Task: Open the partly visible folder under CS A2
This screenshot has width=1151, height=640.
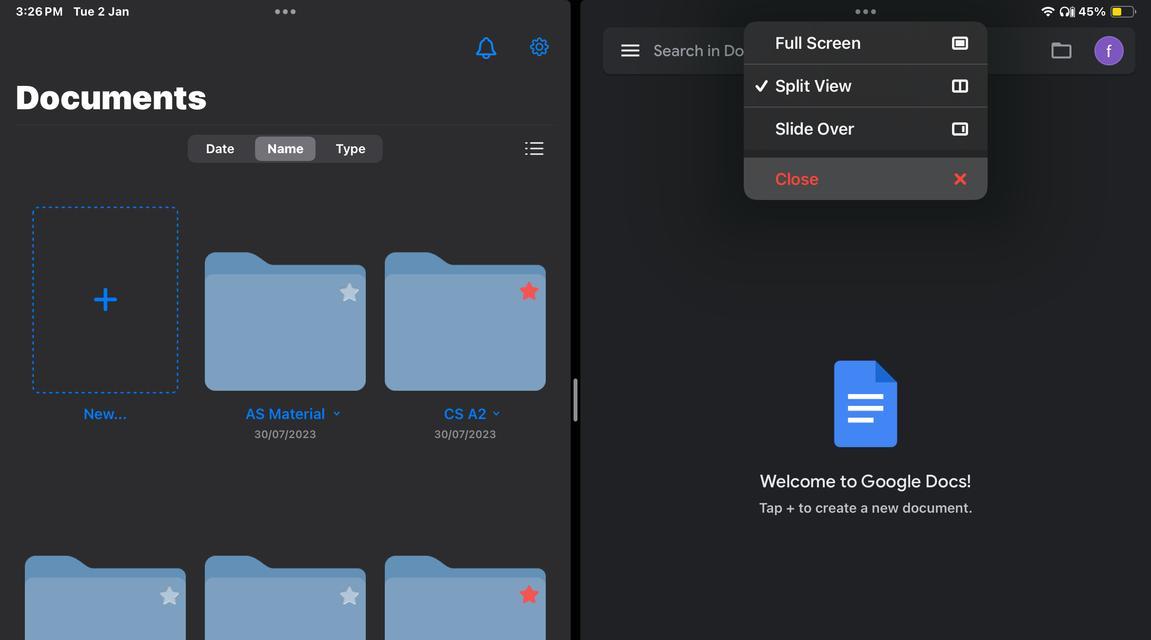Action: (465, 597)
